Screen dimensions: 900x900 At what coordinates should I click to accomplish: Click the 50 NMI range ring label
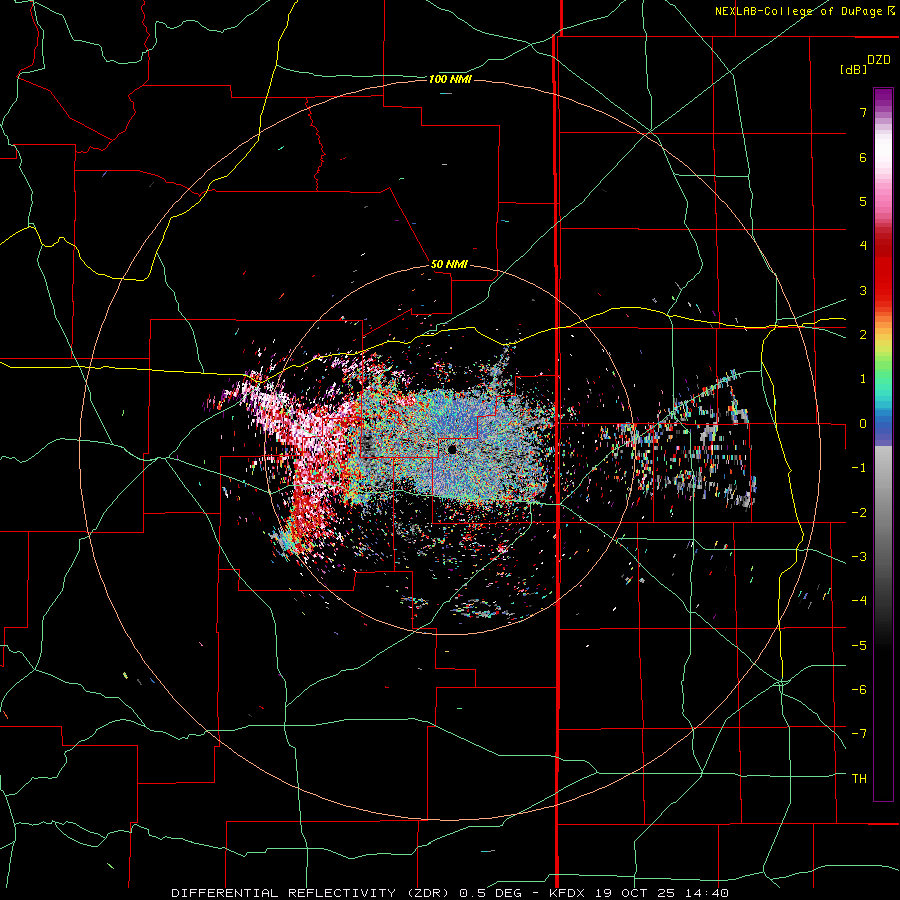coord(449,265)
